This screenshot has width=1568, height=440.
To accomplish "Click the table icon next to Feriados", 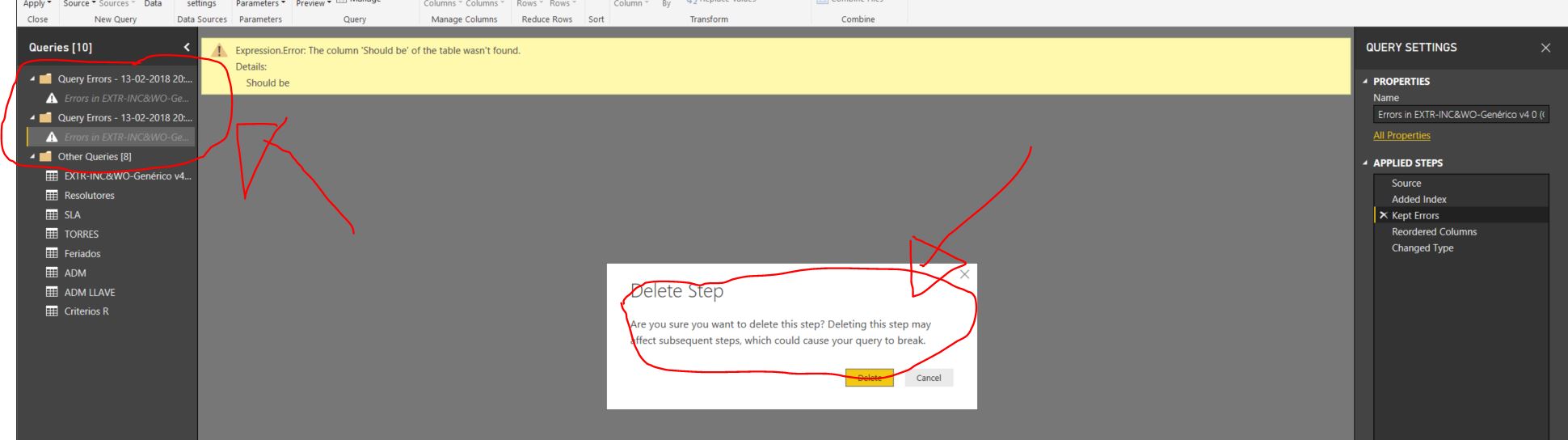I will (x=52, y=254).
